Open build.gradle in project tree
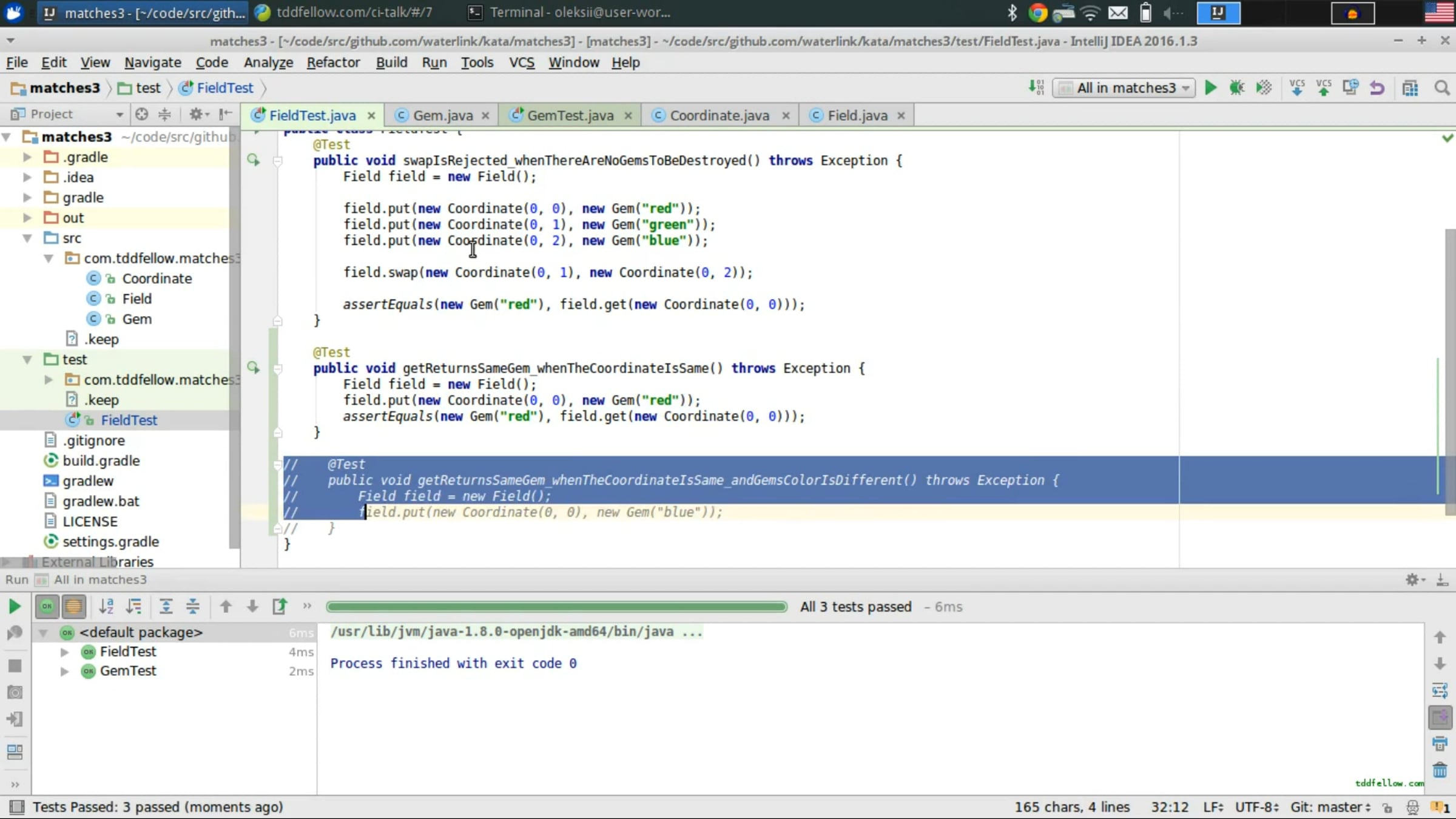The image size is (1456, 819). click(x=101, y=461)
